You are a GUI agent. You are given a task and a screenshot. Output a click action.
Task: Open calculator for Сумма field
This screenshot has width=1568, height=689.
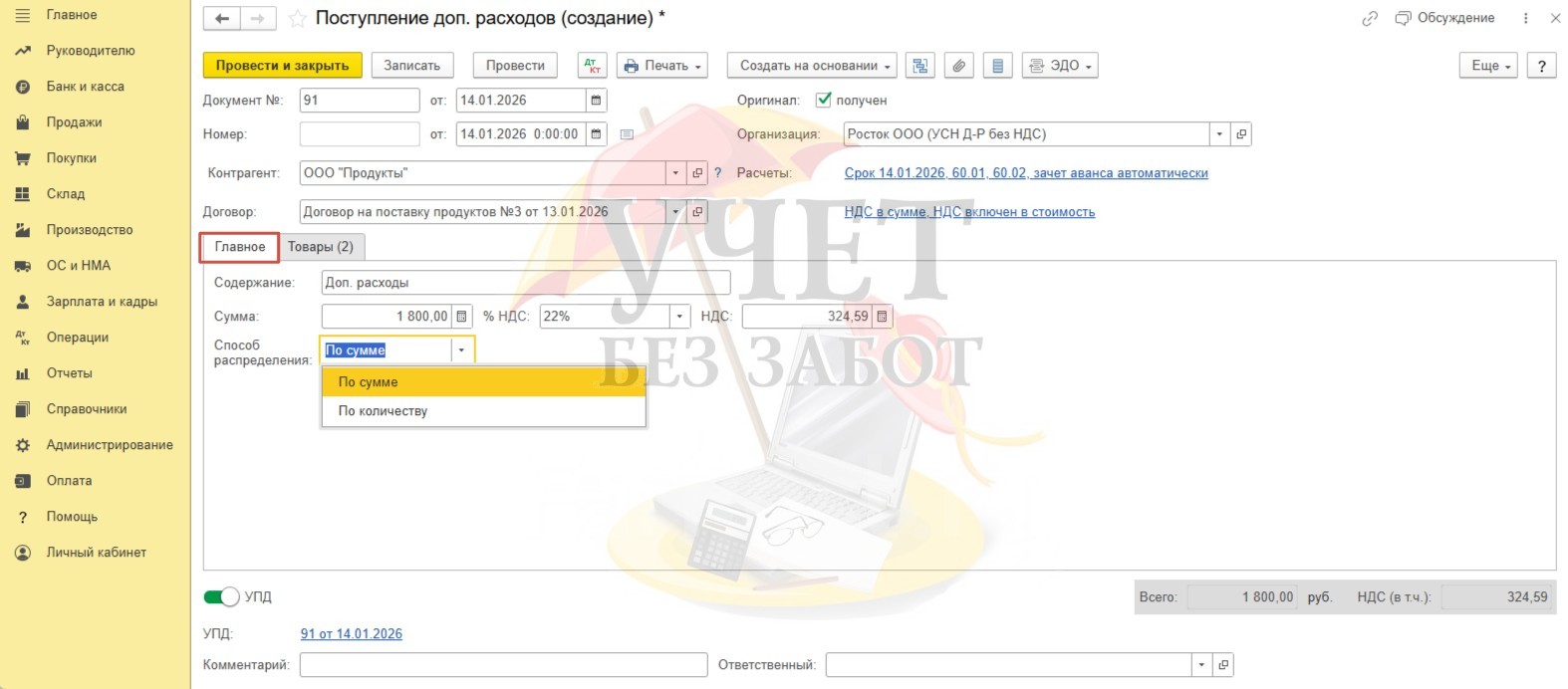[461, 317]
